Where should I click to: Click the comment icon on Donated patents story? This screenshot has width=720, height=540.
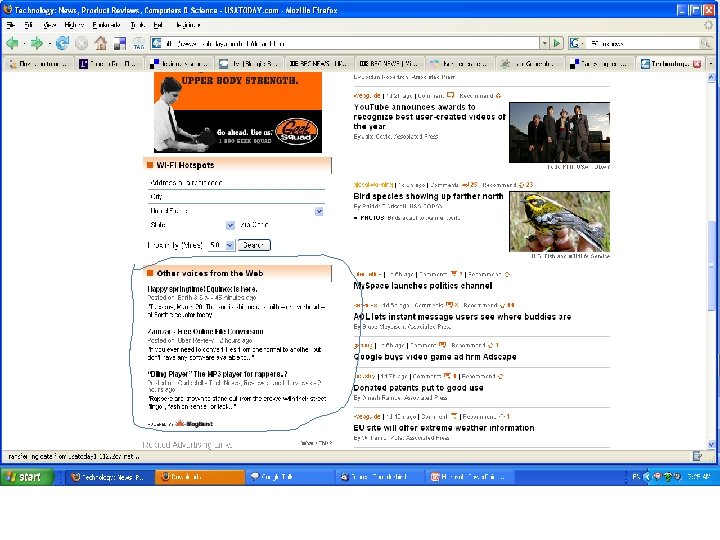(x=447, y=376)
